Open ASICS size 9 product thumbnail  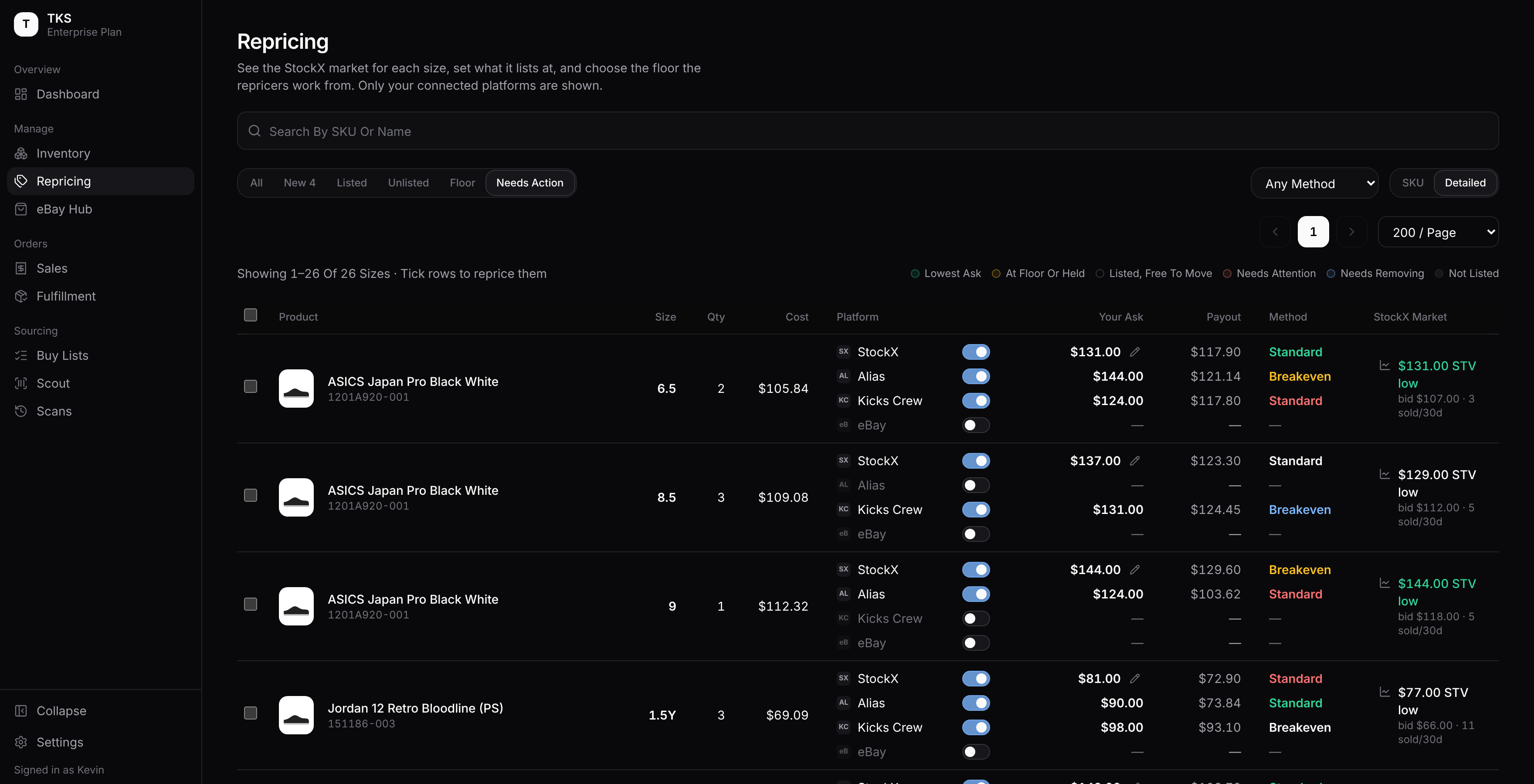tap(296, 606)
